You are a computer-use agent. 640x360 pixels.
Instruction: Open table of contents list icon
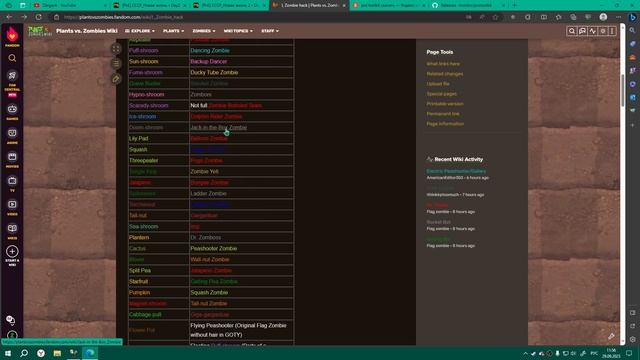coord(116,64)
